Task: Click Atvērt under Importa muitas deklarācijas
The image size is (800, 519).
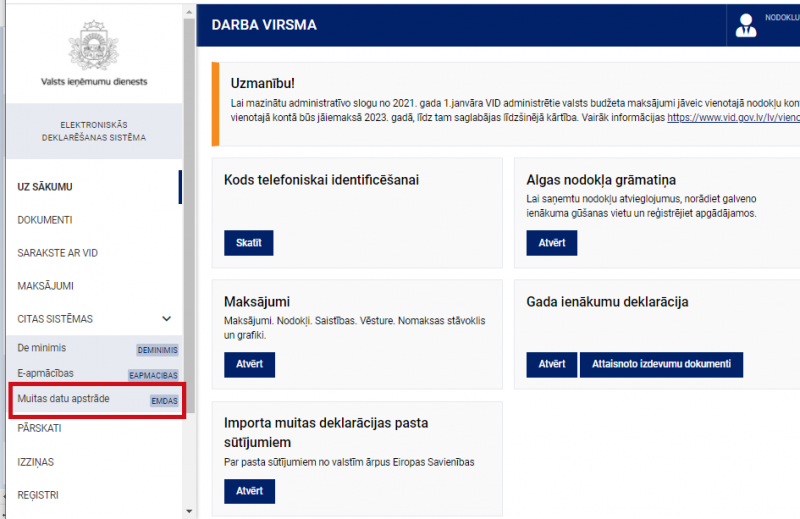Action: point(249,491)
